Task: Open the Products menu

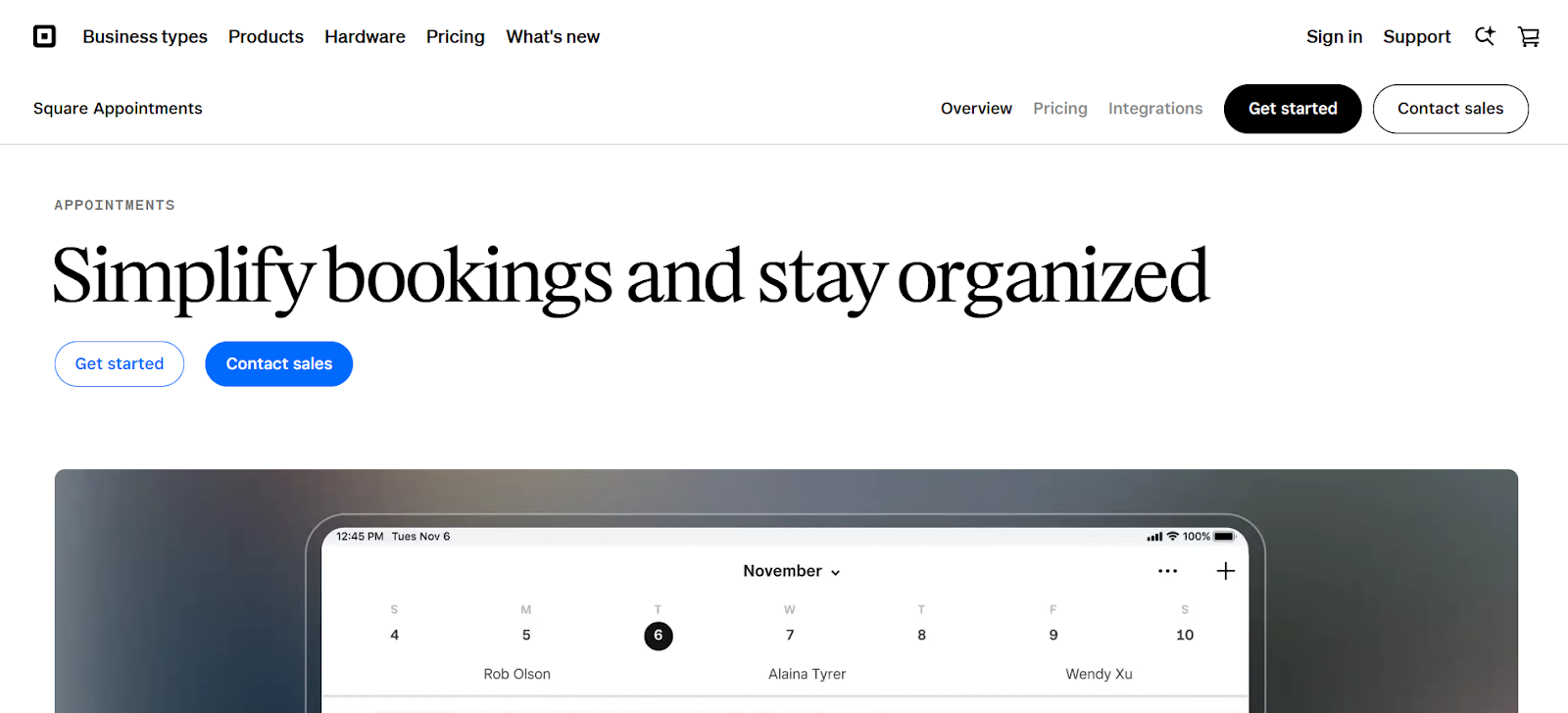Action: click(x=266, y=36)
